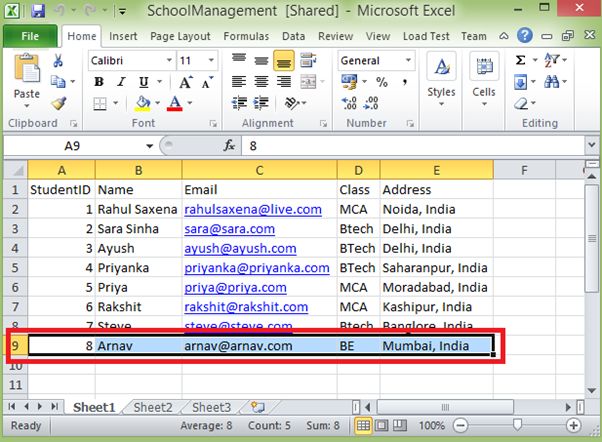The height and width of the screenshot is (442, 602).
Task: Open Name Box A9 dropdown arrow
Action: pyautogui.click(x=149, y=146)
